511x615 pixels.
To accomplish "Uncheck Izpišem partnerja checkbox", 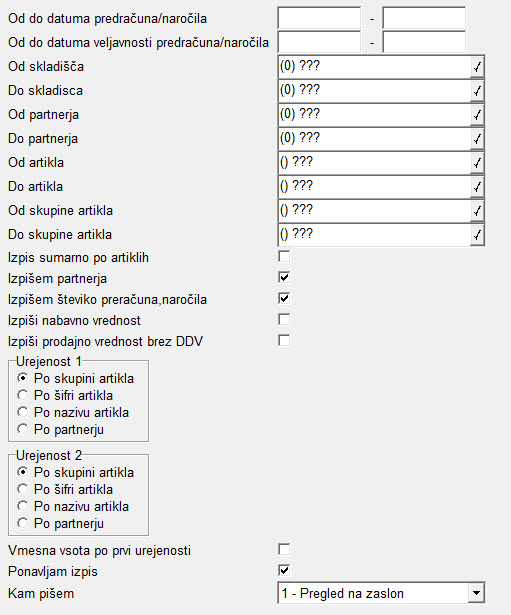I will [x=284, y=278].
